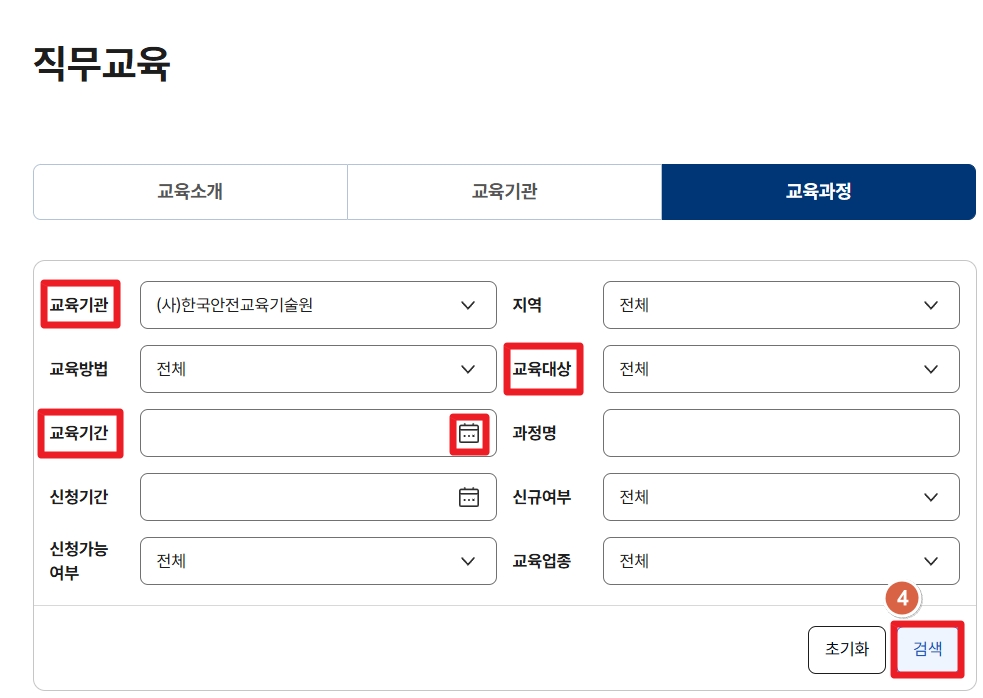Open the calendar picker for 신청기간

click(x=469, y=497)
